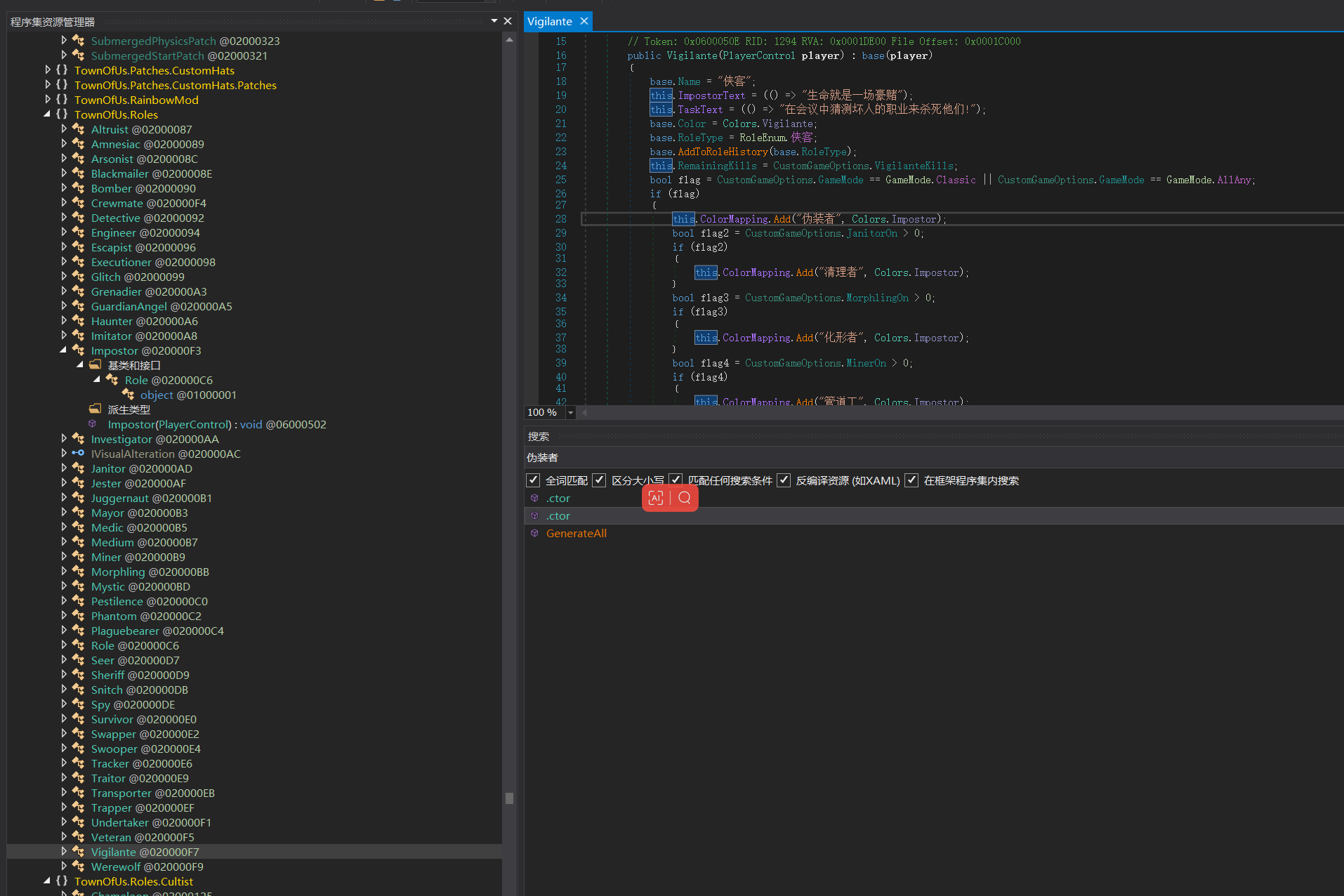
Task: Select Arsonist @0200008C in the tree
Action: 144,159
